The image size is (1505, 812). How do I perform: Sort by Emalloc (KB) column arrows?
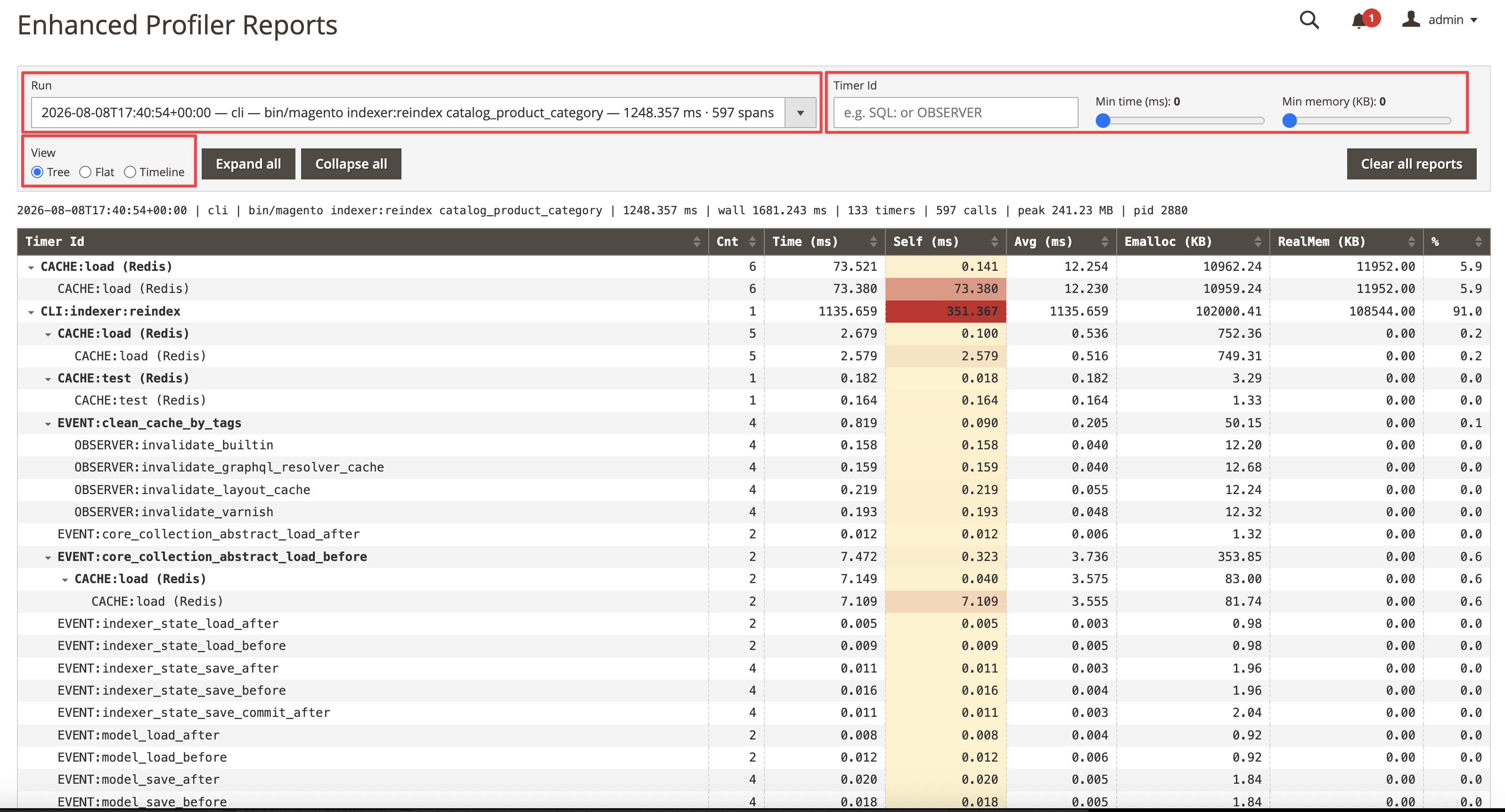1258,242
